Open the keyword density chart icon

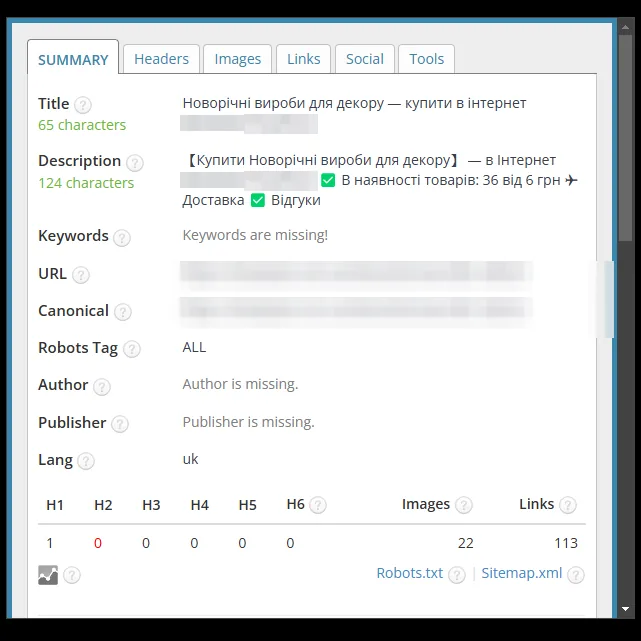tap(48, 575)
